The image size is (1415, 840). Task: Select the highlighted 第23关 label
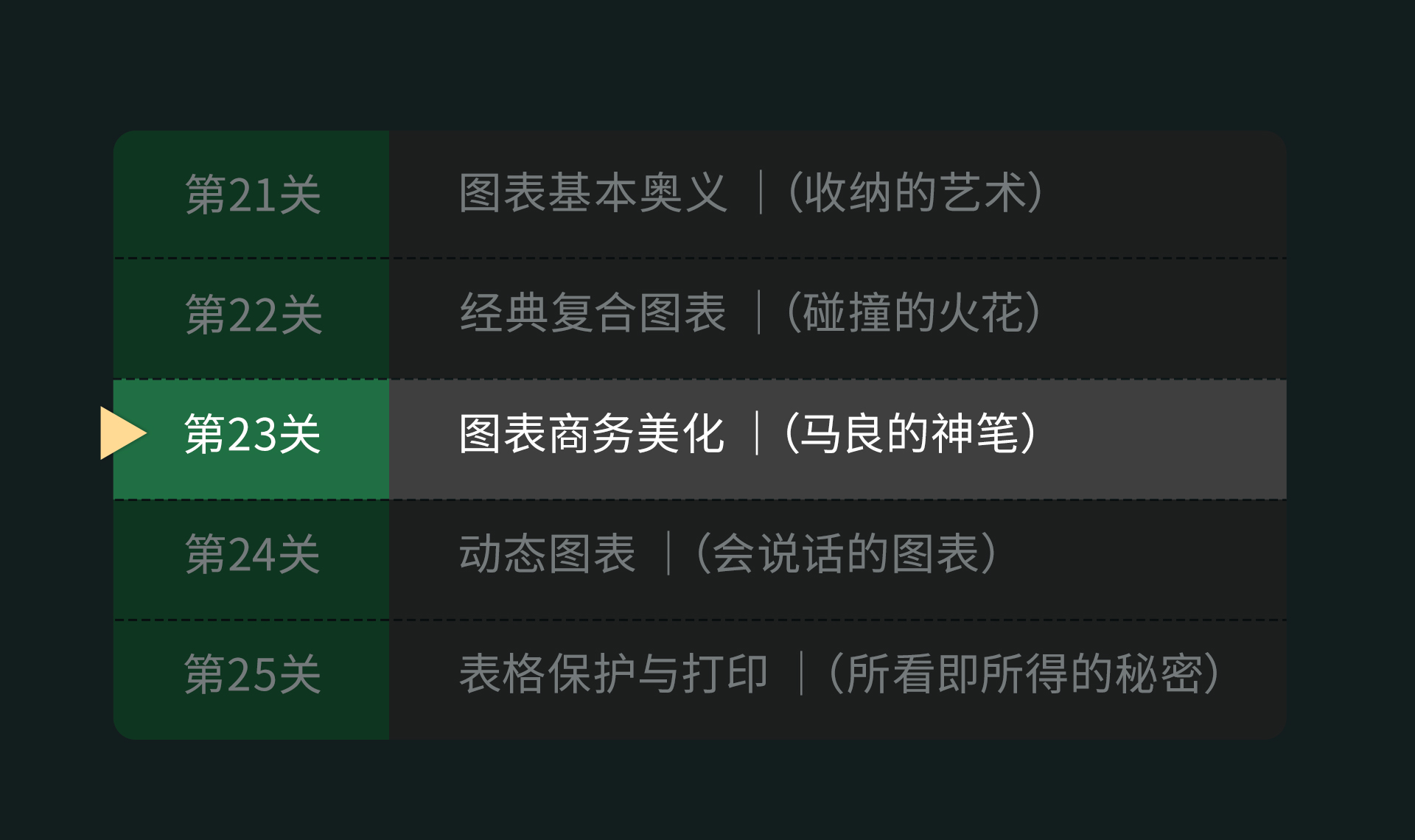coord(252,433)
